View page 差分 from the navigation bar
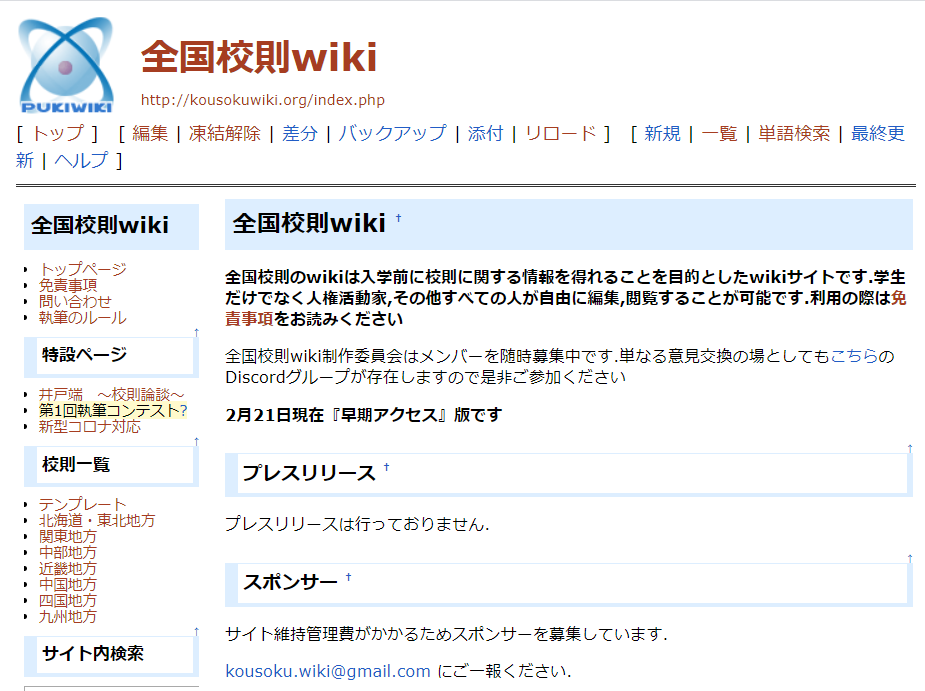This screenshot has height=691, width=925. [300, 134]
